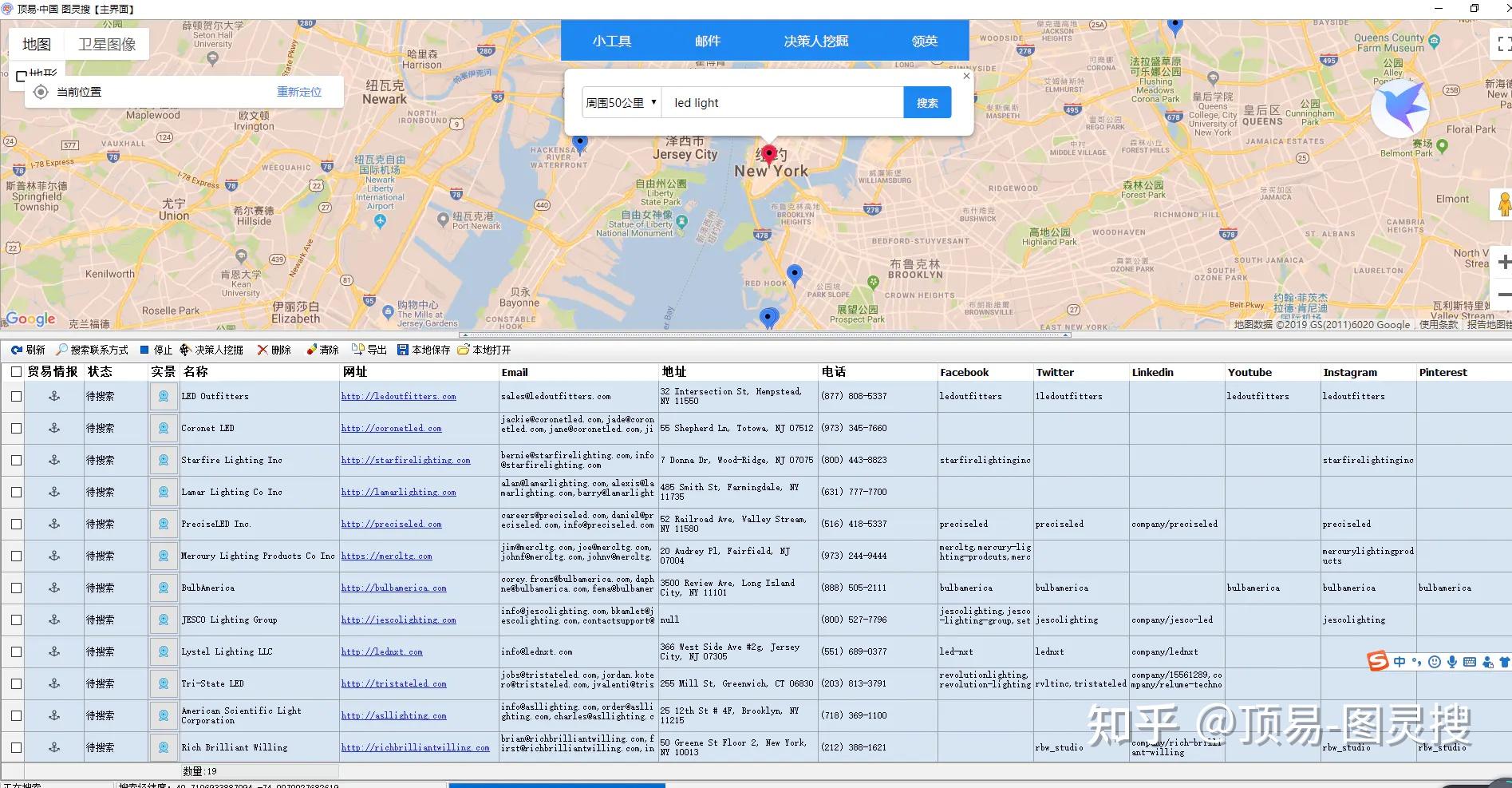This screenshot has height=788, width=1512.
Task: Click the 导出 export toolbar button
Action: point(370,350)
